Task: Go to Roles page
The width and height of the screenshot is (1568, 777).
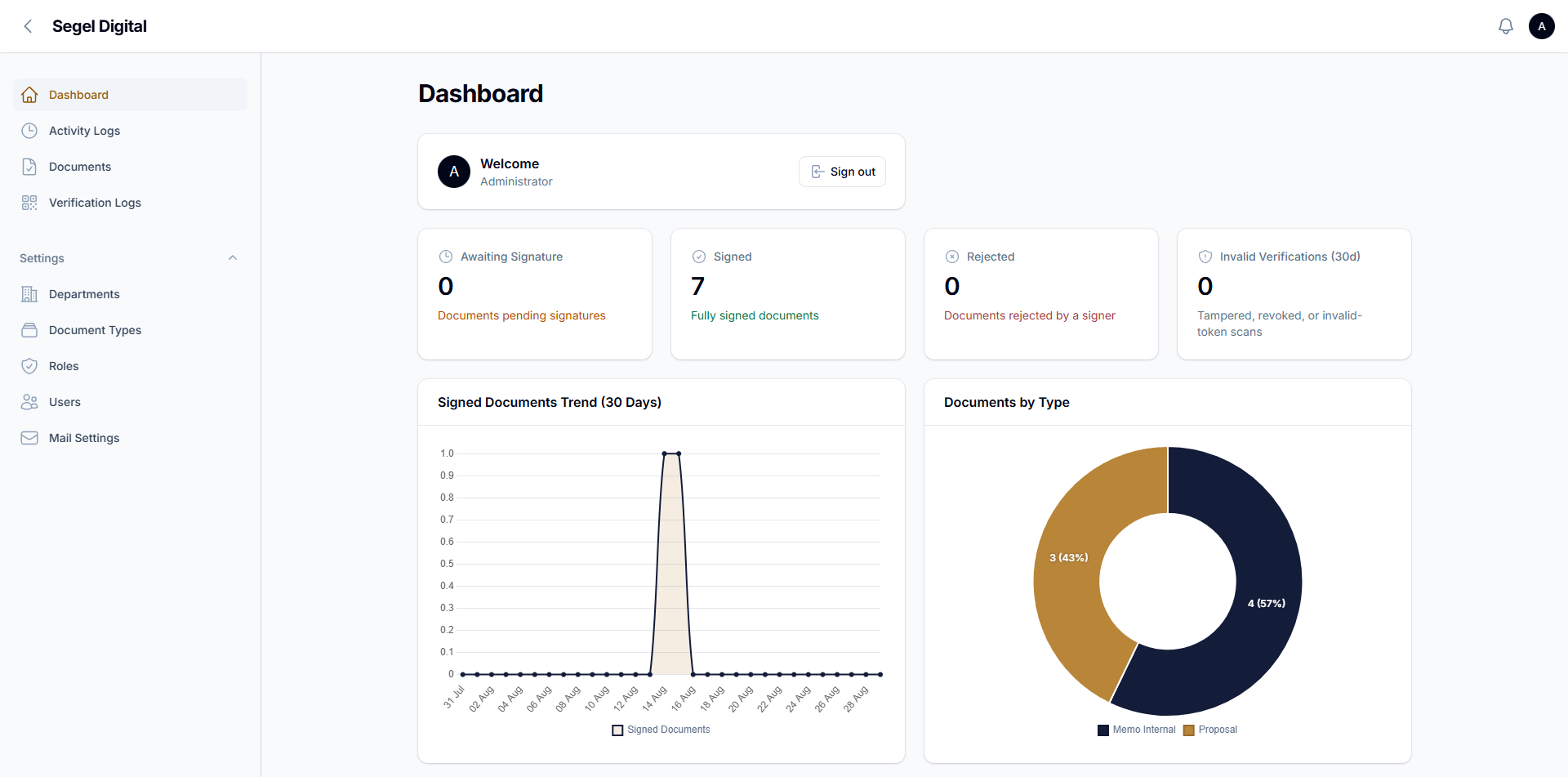Action: click(x=131, y=366)
